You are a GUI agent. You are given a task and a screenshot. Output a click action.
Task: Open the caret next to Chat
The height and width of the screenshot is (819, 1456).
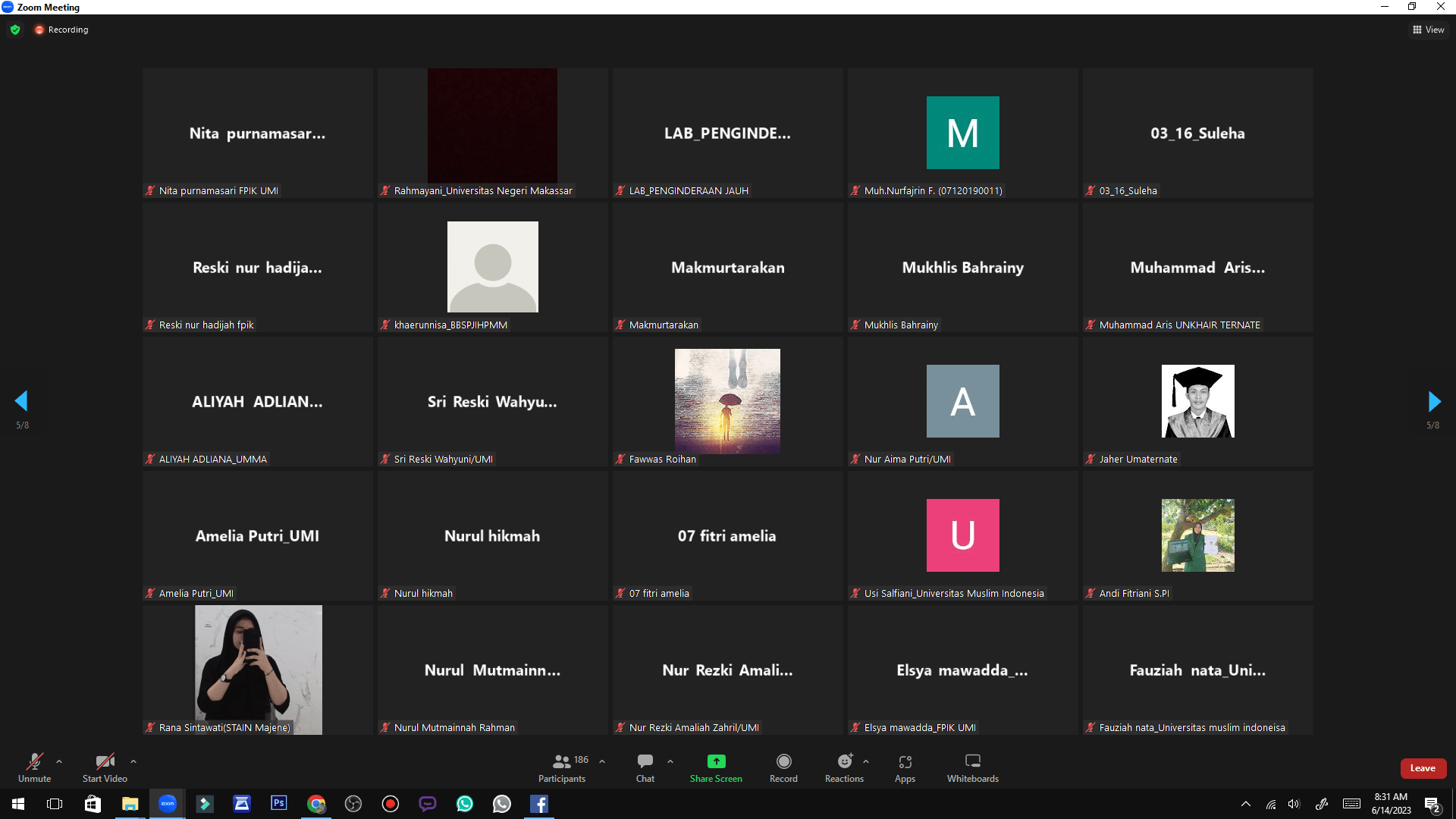click(x=670, y=761)
